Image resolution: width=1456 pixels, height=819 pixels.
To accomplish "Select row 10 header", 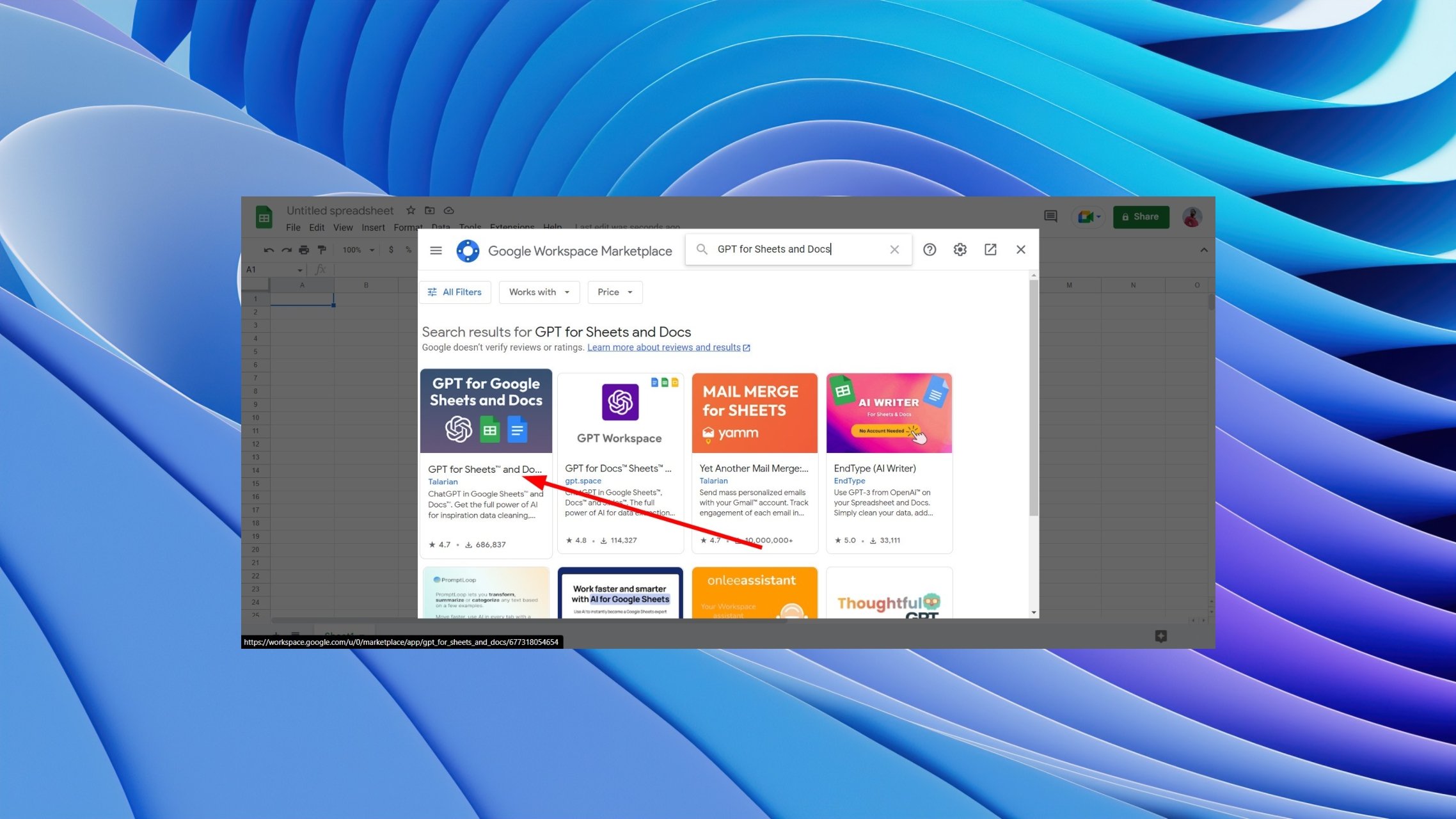I will click(x=255, y=418).
